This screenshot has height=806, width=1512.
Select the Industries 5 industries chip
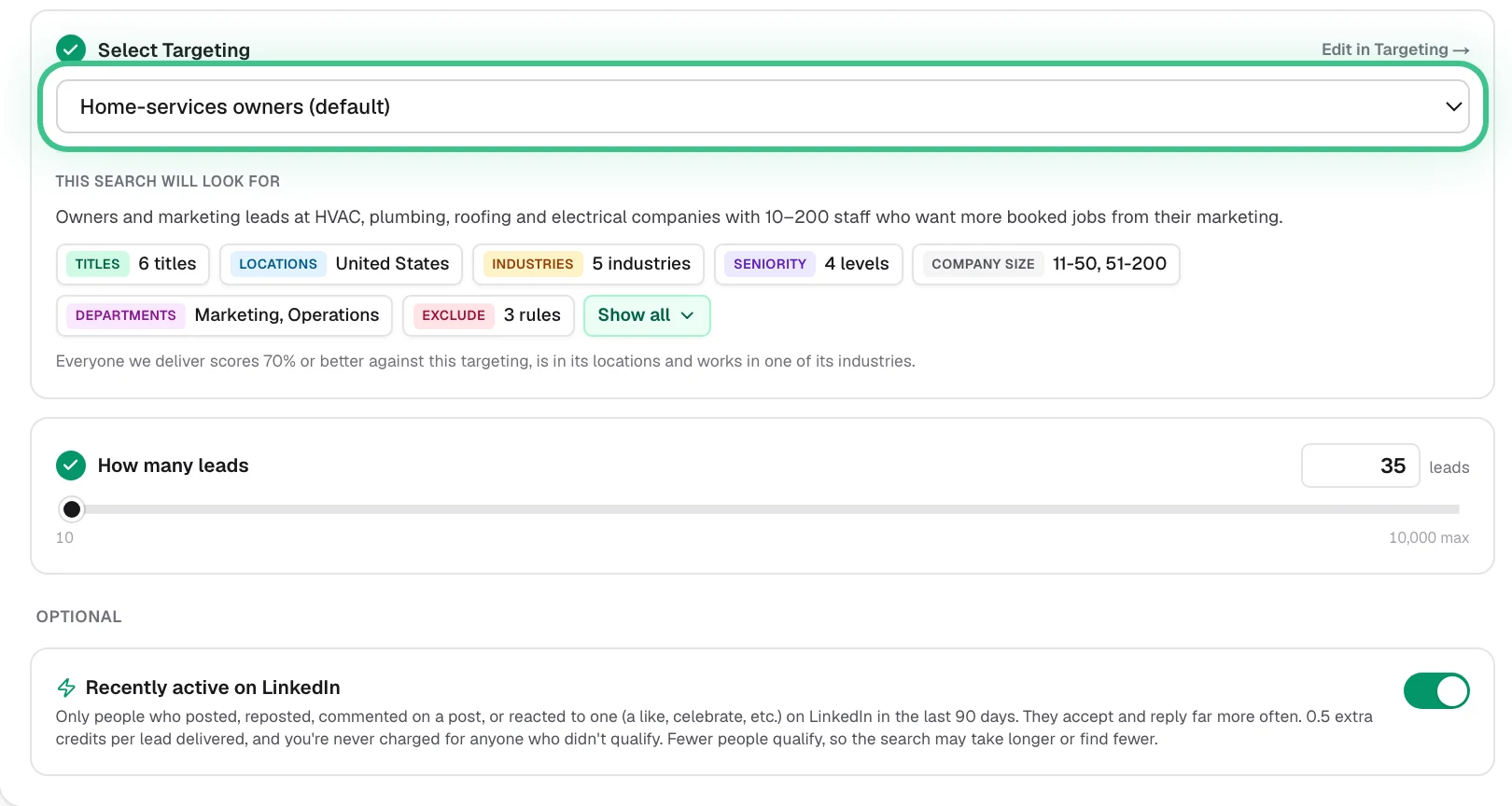(589, 264)
